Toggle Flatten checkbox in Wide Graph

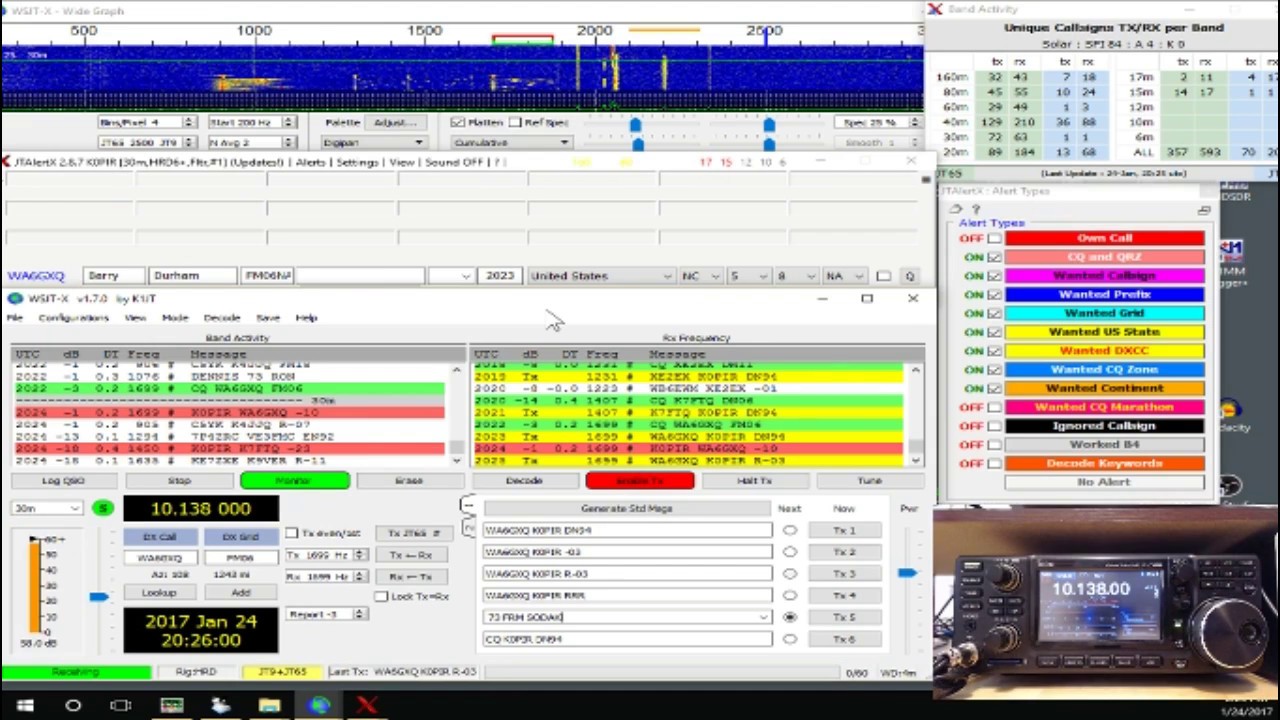pyautogui.click(x=458, y=122)
